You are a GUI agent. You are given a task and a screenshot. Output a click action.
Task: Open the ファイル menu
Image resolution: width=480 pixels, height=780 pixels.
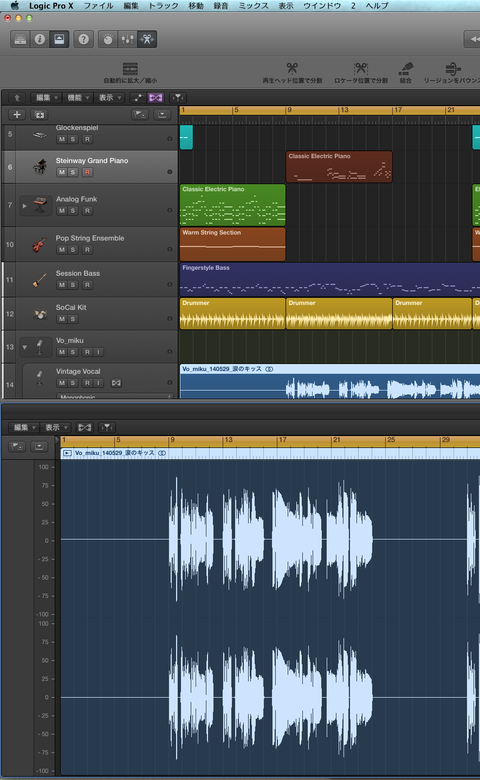98,5
